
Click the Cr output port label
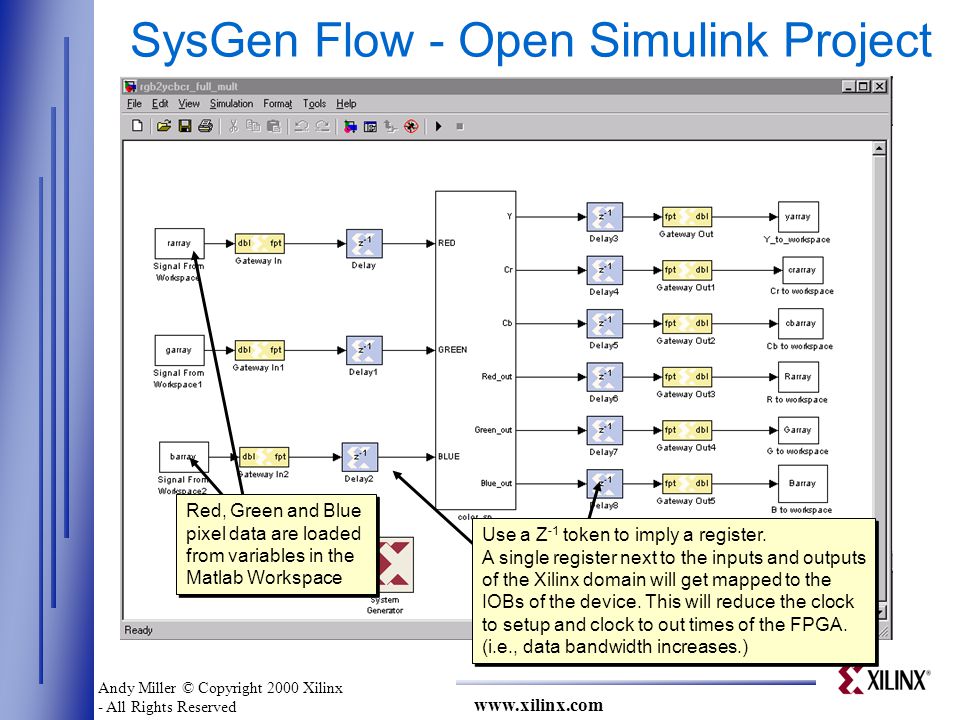click(x=508, y=270)
